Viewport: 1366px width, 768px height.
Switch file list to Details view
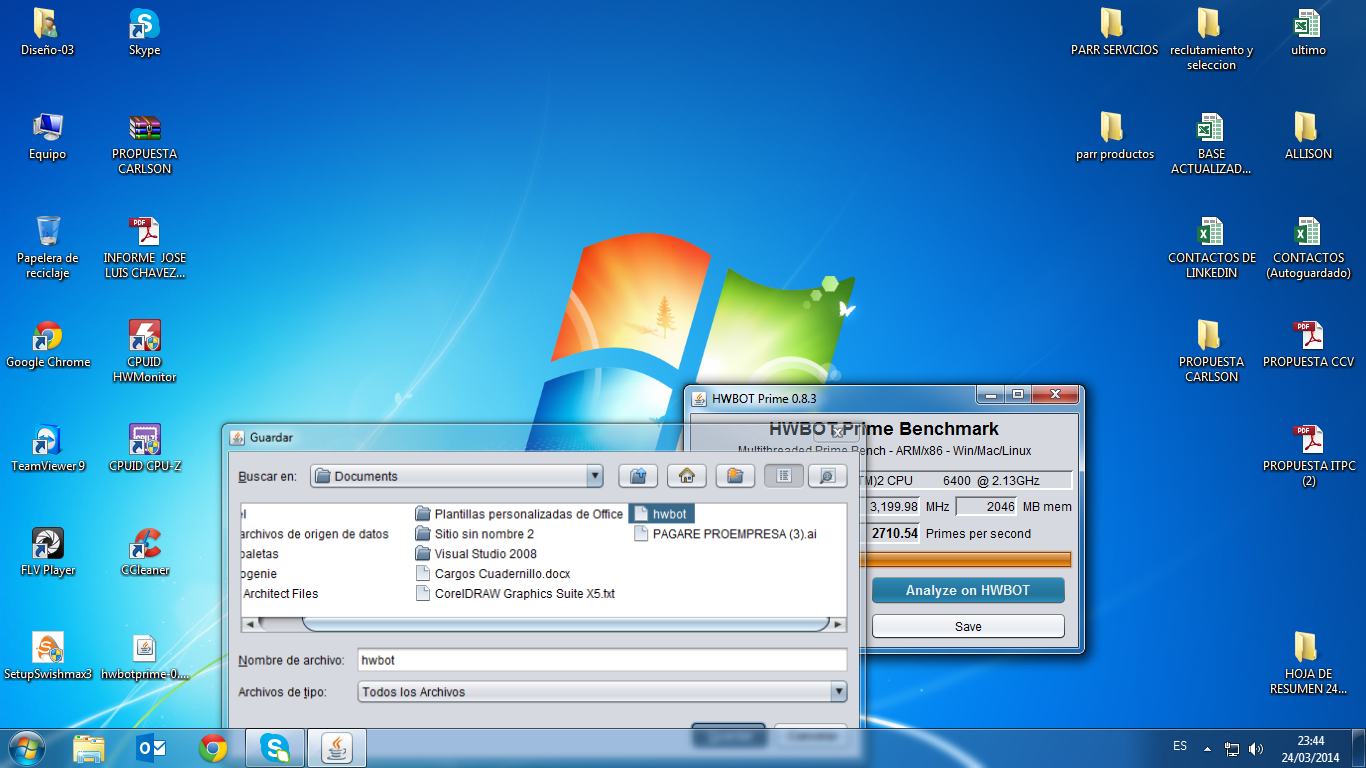pos(827,476)
